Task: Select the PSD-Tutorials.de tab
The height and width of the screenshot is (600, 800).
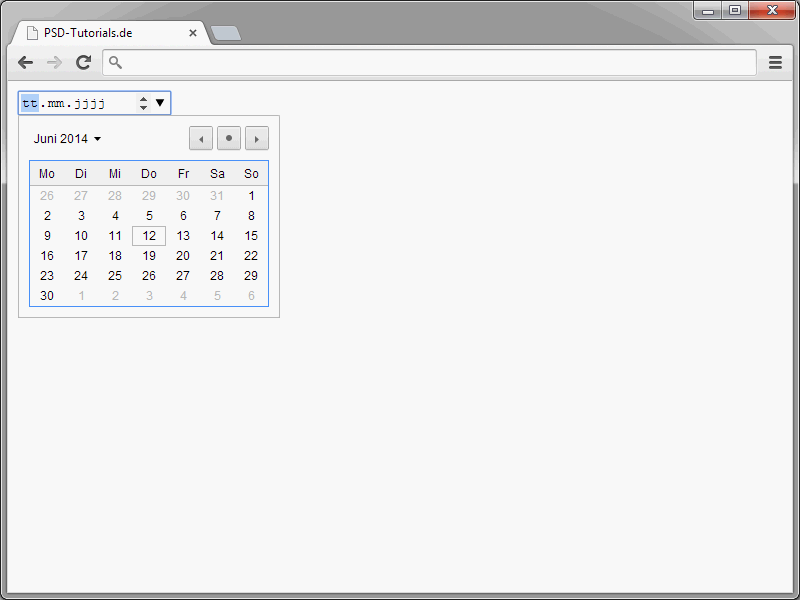Action: point(110,33)
